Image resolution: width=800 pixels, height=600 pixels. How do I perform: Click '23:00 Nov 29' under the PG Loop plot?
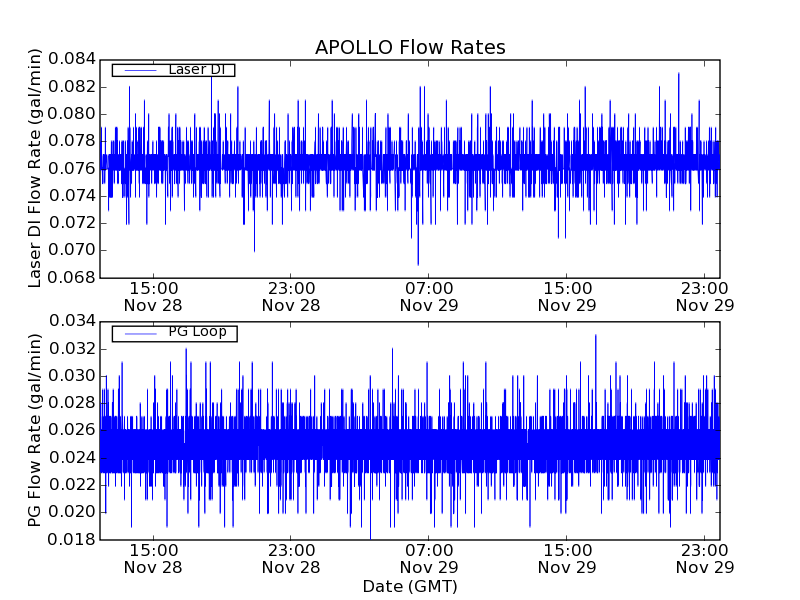(705, 559)
